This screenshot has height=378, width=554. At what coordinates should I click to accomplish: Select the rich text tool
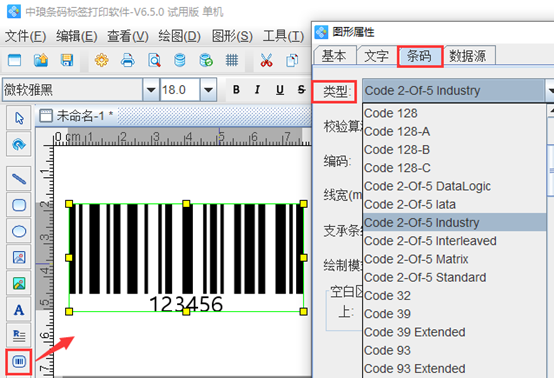pyautogui.click(x=19, y=335)
